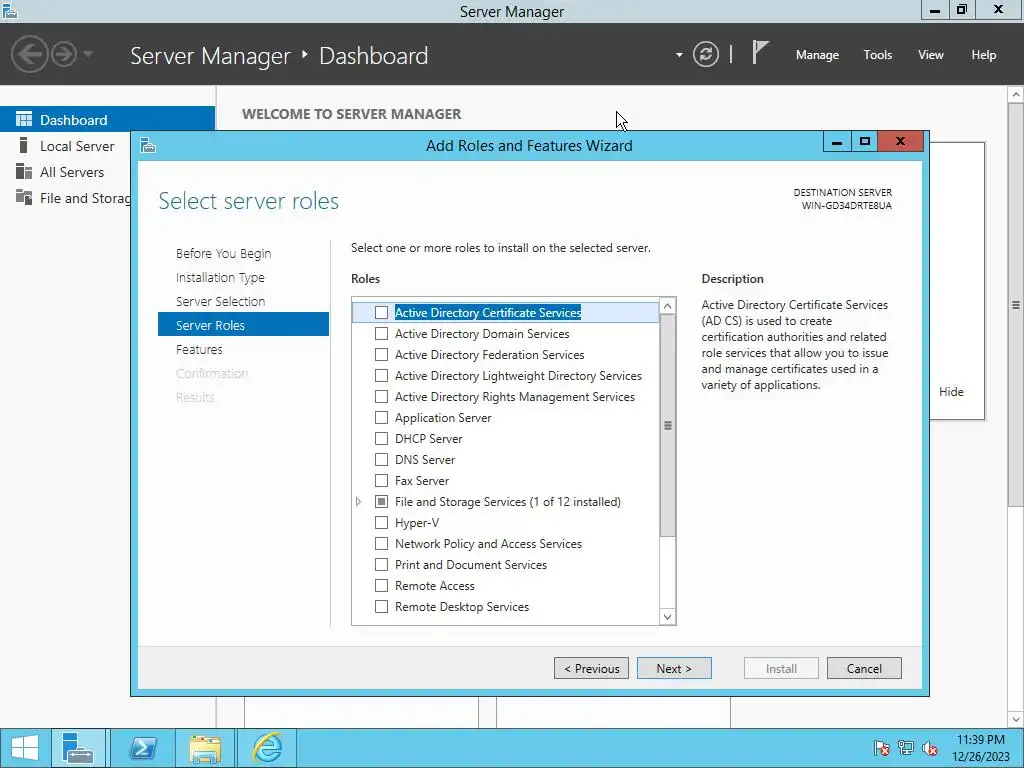Check Active Directory Domain Services
Viewport: 1024px width, 768px height.
[x=381, y=334]
